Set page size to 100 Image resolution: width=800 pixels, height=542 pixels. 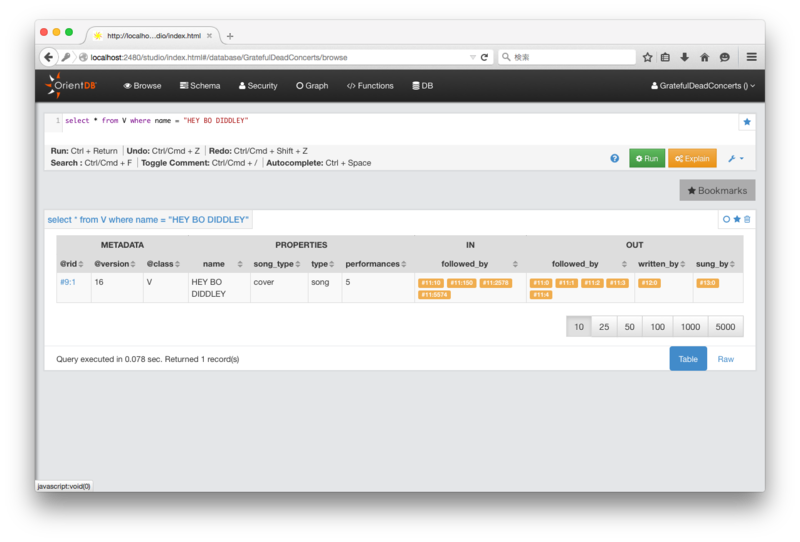coord(658,327)
